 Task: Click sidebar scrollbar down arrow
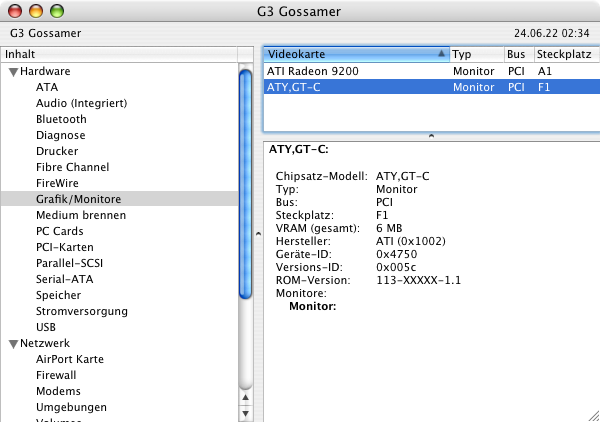pyautogui.click(x=246, y=414)
